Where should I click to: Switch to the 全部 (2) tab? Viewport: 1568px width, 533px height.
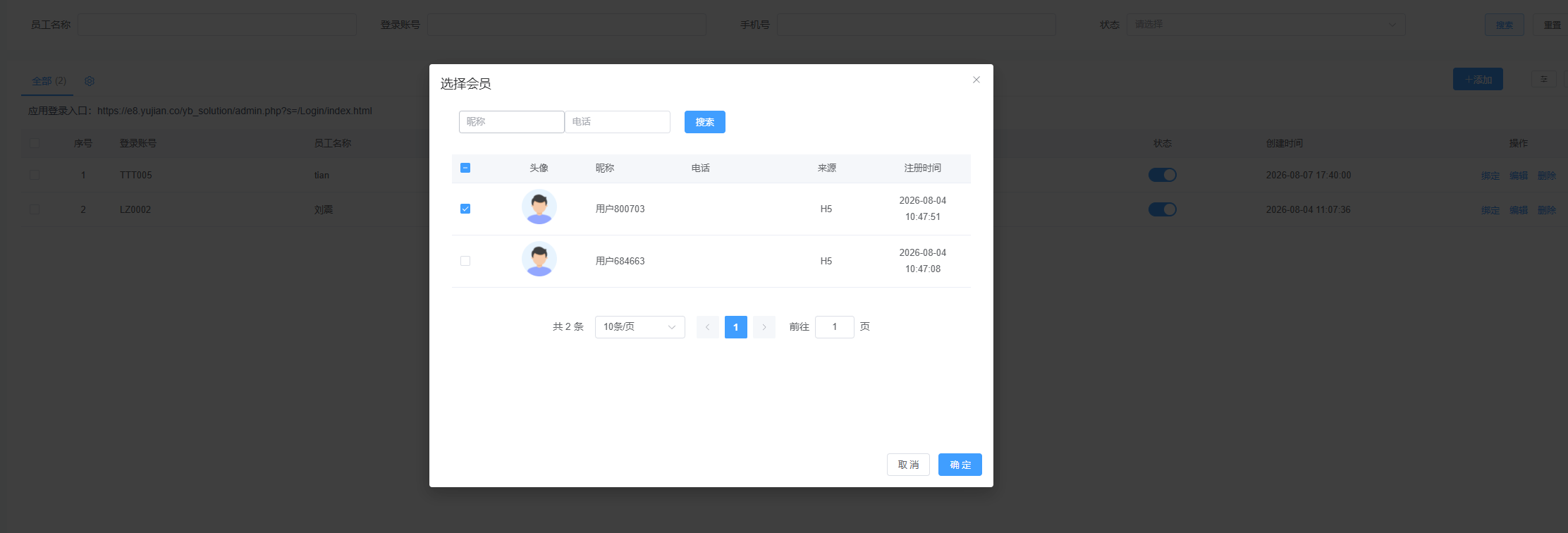(49, 81)
